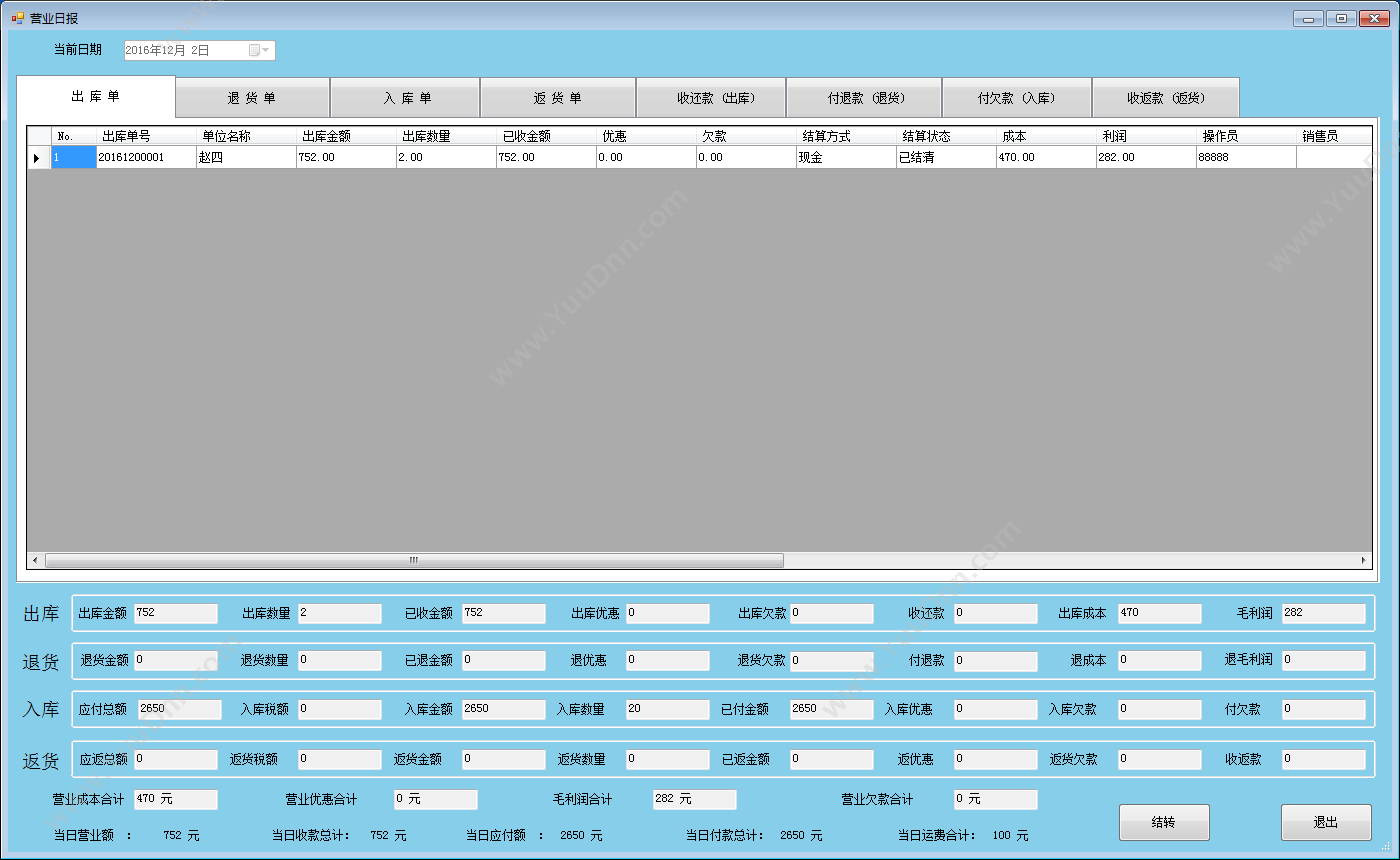Select the 赵四 cell
This screenshot has height=860, width=1400.
pos(246,157)
